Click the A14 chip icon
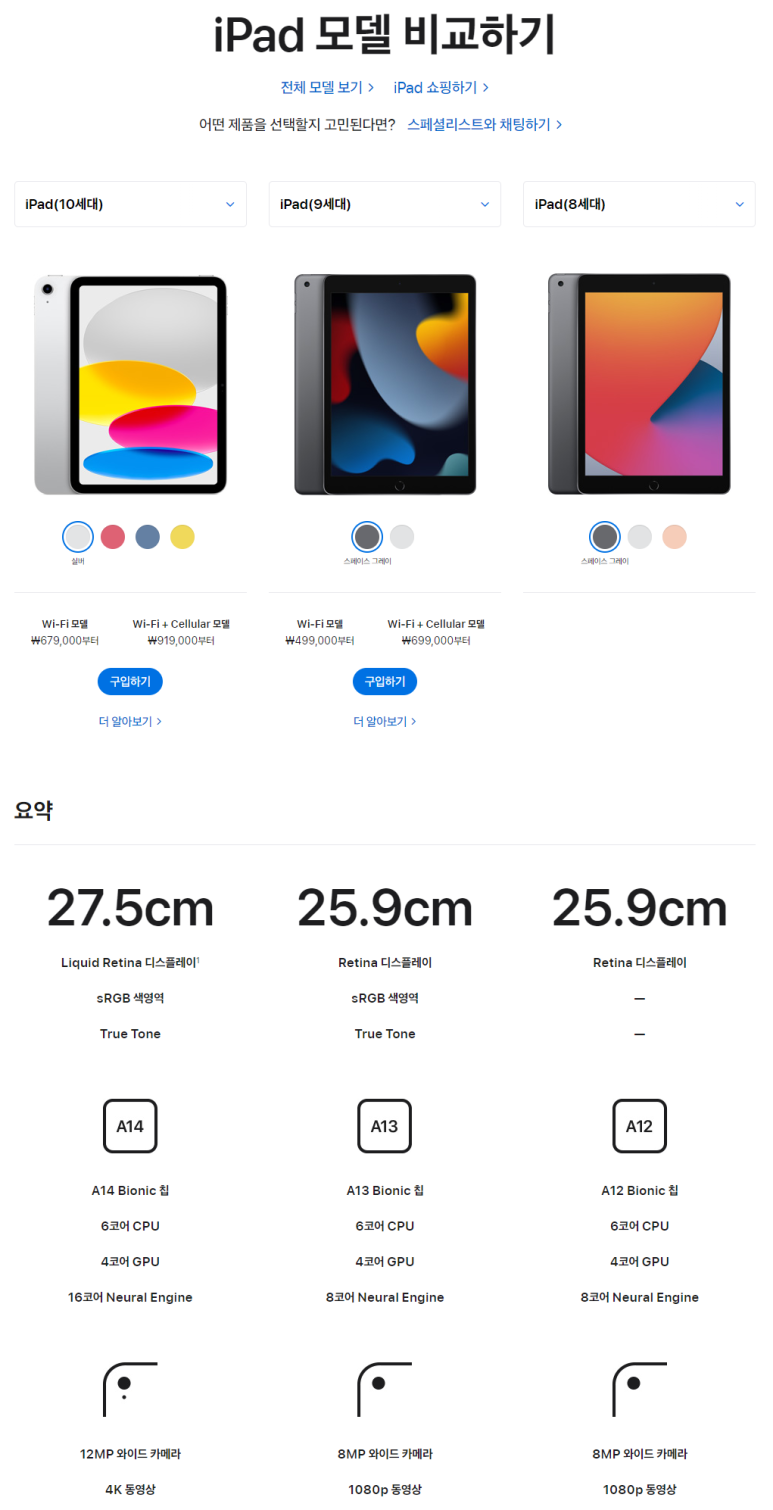The width and height of the screenshot is (773, 1510). pos(130,1126)
